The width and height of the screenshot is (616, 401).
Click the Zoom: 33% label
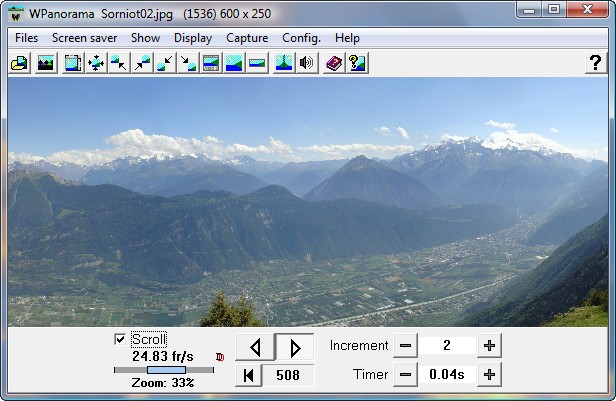[163, 383]
